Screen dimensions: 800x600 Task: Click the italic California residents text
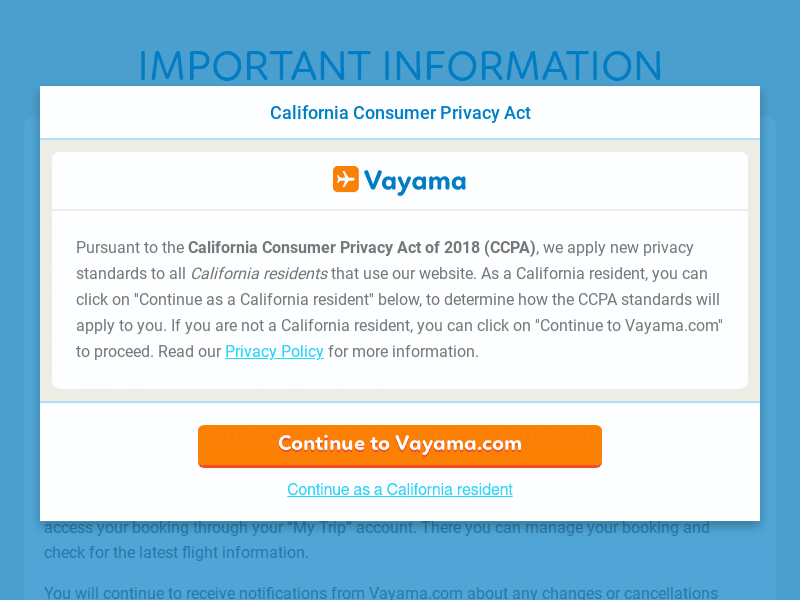(258, 273)
